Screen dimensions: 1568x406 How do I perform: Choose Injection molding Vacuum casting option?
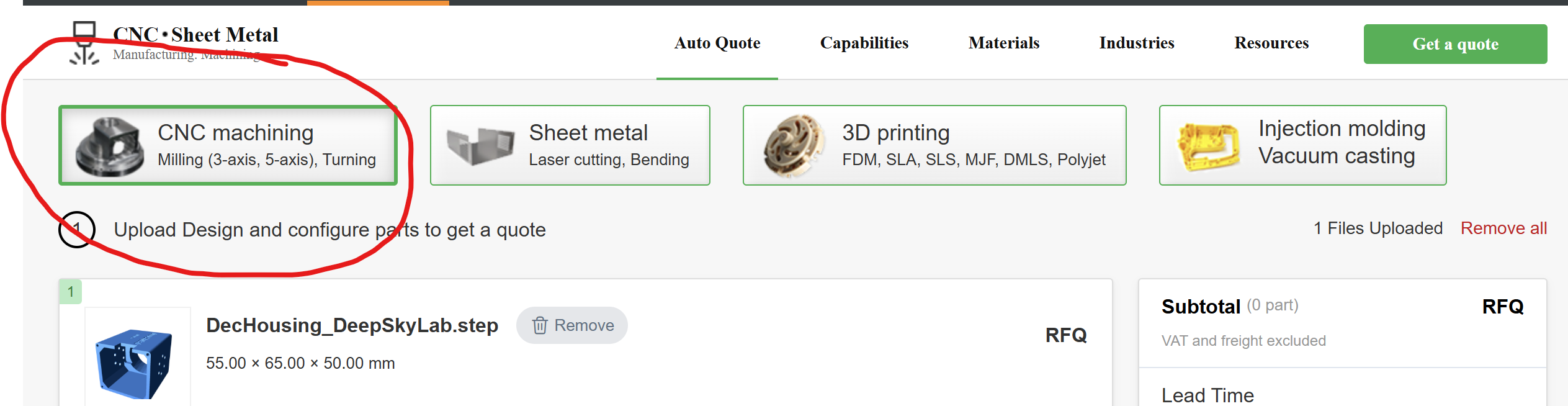point(1341,143)
